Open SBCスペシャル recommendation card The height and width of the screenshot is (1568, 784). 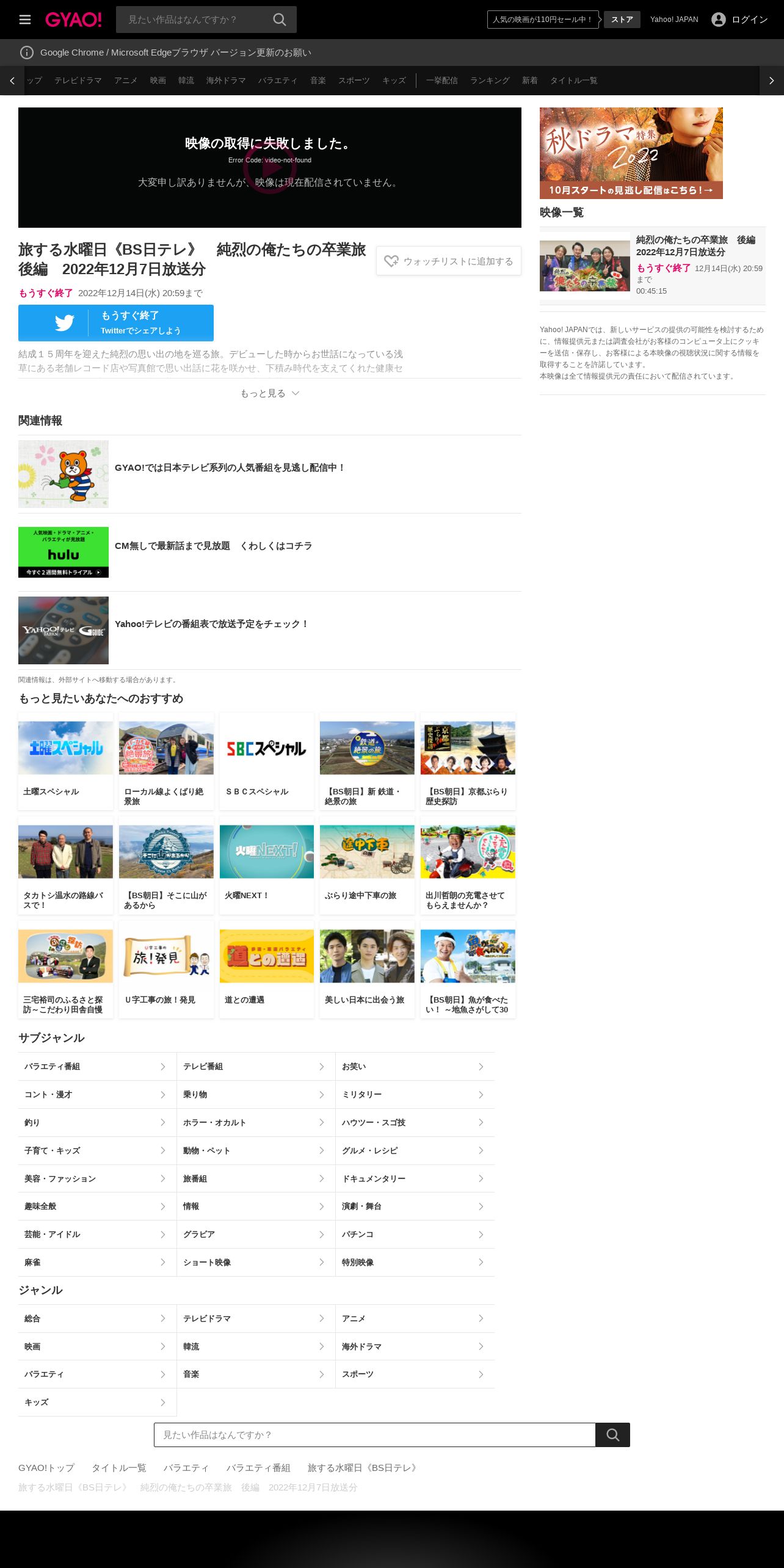[x=267, y=761]
